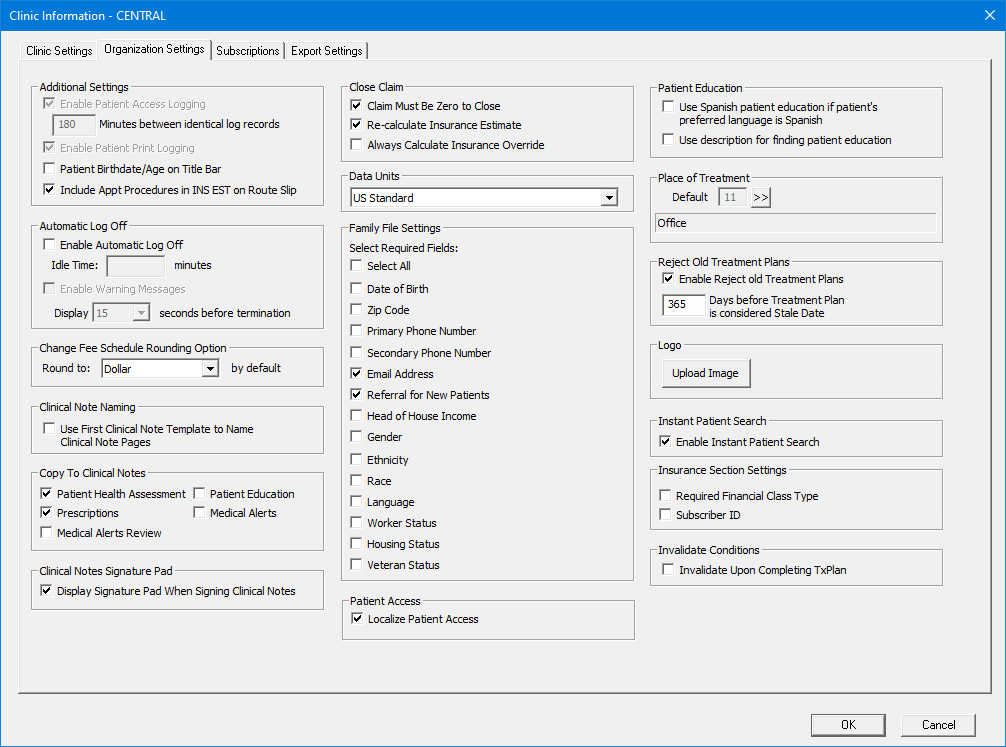Enable Subscriber ID checkbox
This screenshot has height=747, width=1006.
[667, 515]
